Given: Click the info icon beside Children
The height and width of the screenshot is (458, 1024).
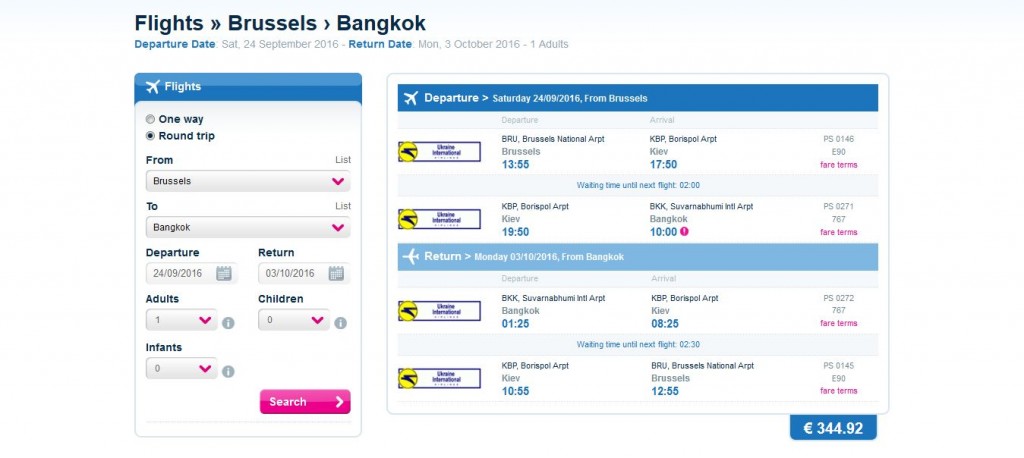Looking at the screenshot, I should (x=340, y=323).
